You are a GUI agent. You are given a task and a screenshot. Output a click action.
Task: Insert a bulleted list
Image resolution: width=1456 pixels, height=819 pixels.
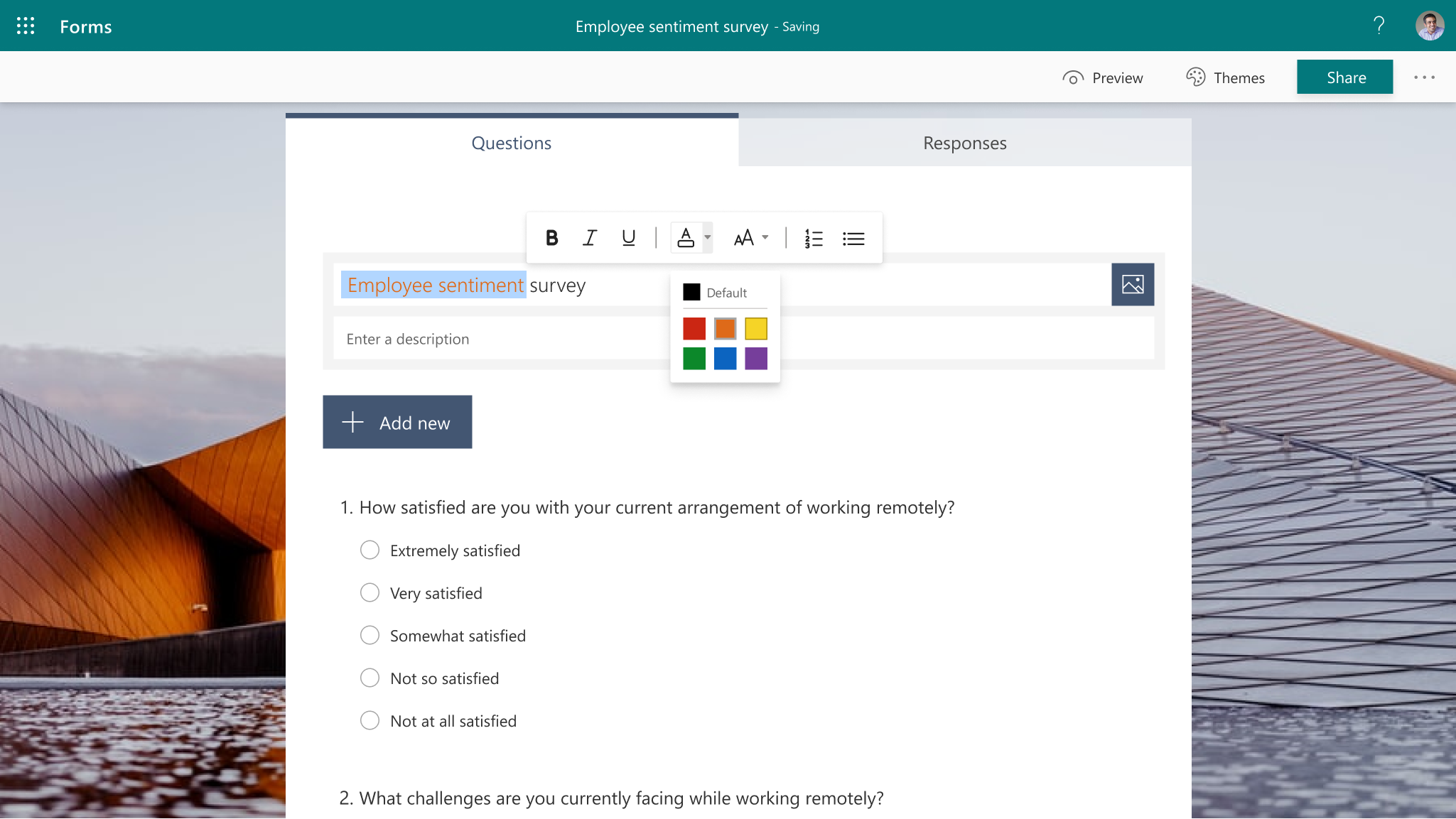pos(853,238)
